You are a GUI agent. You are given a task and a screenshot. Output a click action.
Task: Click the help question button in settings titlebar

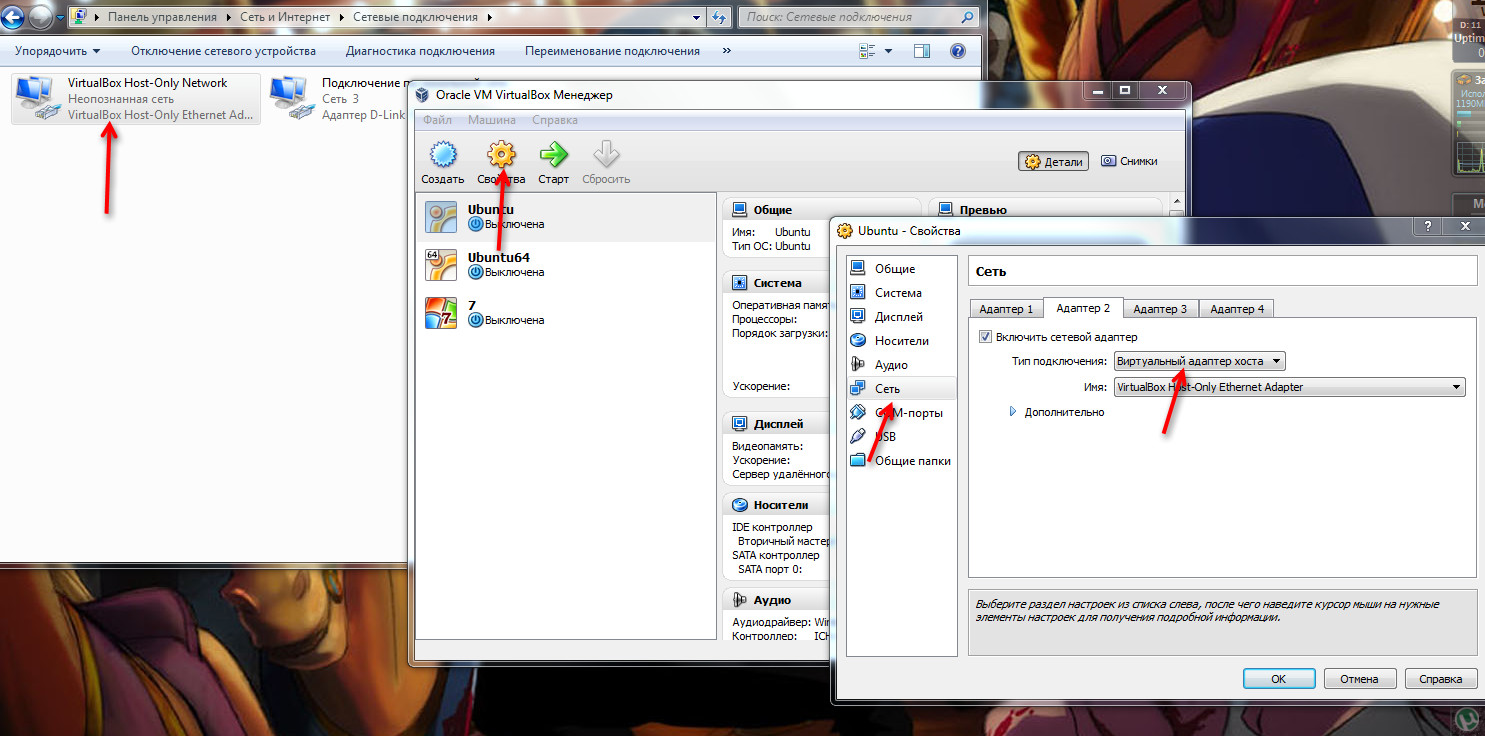(x=1427, y=227)
